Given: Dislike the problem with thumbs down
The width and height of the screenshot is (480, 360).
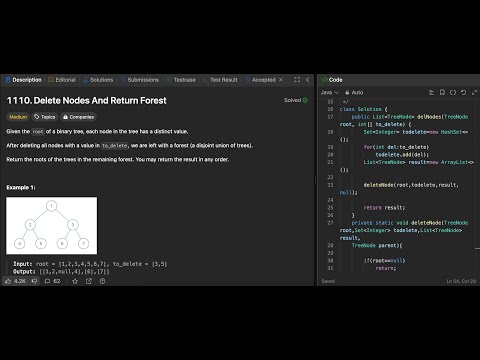Looking at the screenshot, I should (x=34, y=281).
